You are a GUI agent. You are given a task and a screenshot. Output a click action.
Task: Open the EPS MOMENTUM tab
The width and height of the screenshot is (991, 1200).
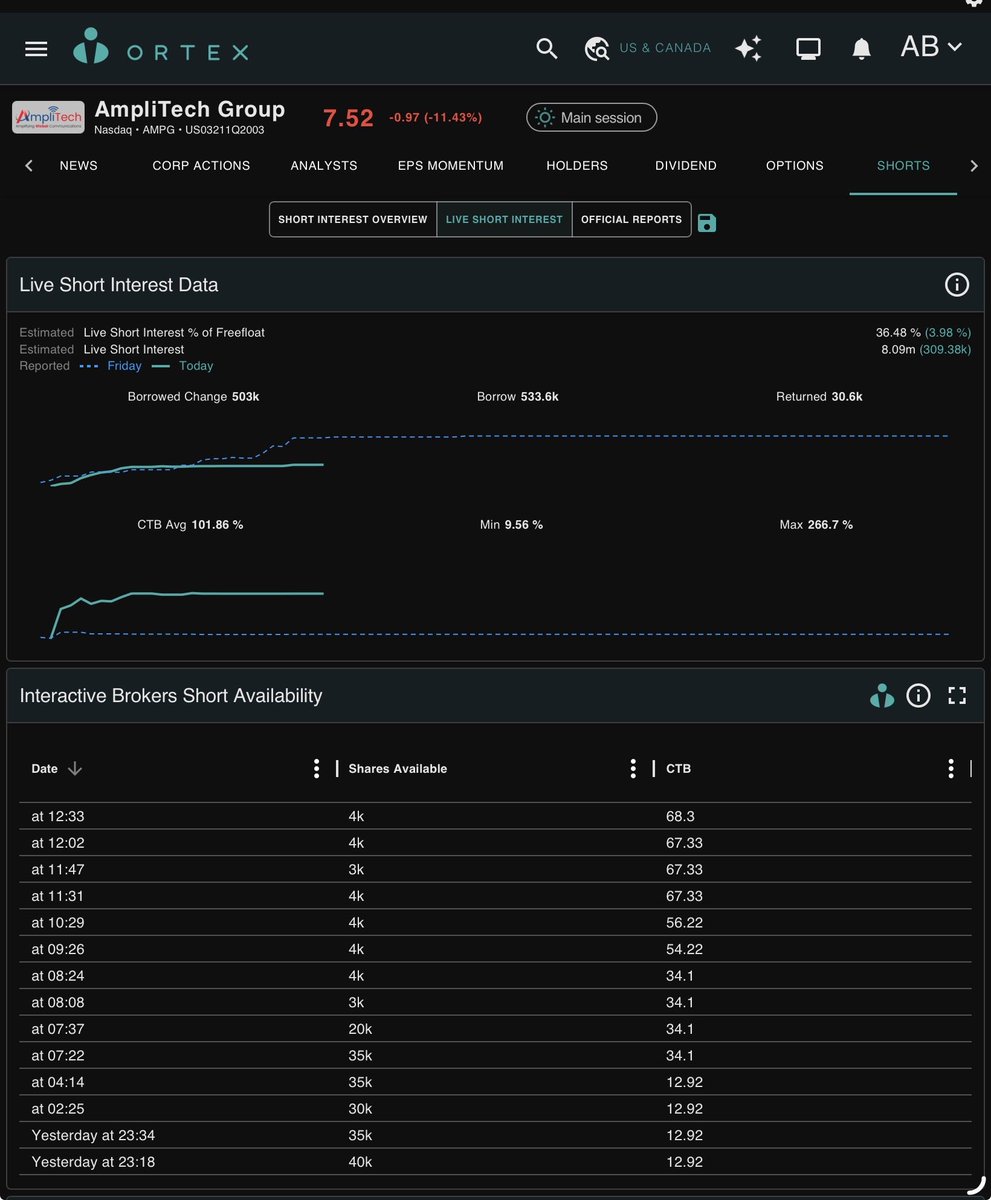[451, 166]
